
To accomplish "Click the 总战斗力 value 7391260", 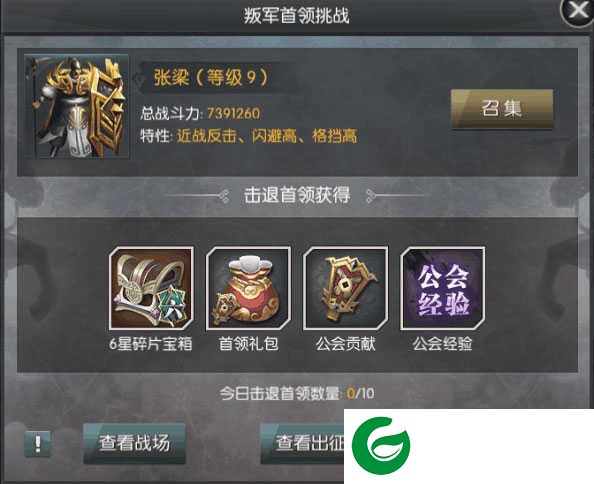I will tap(233, 113).
